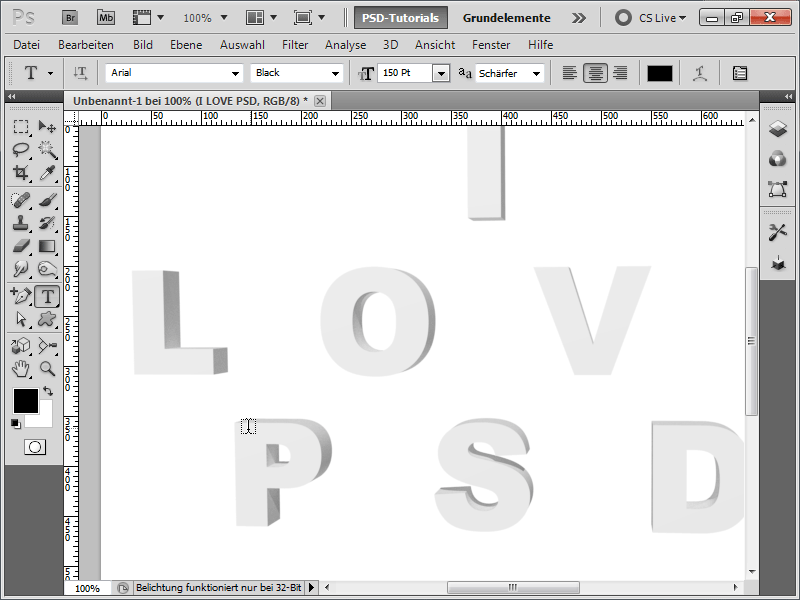Reset default foreground and background colors

tap(16, 423)
